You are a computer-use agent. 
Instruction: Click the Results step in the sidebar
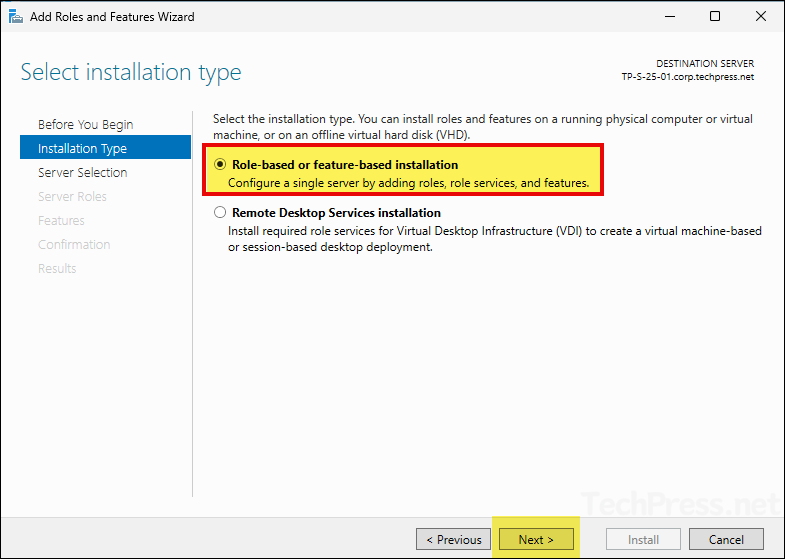[x=57, y=268]
